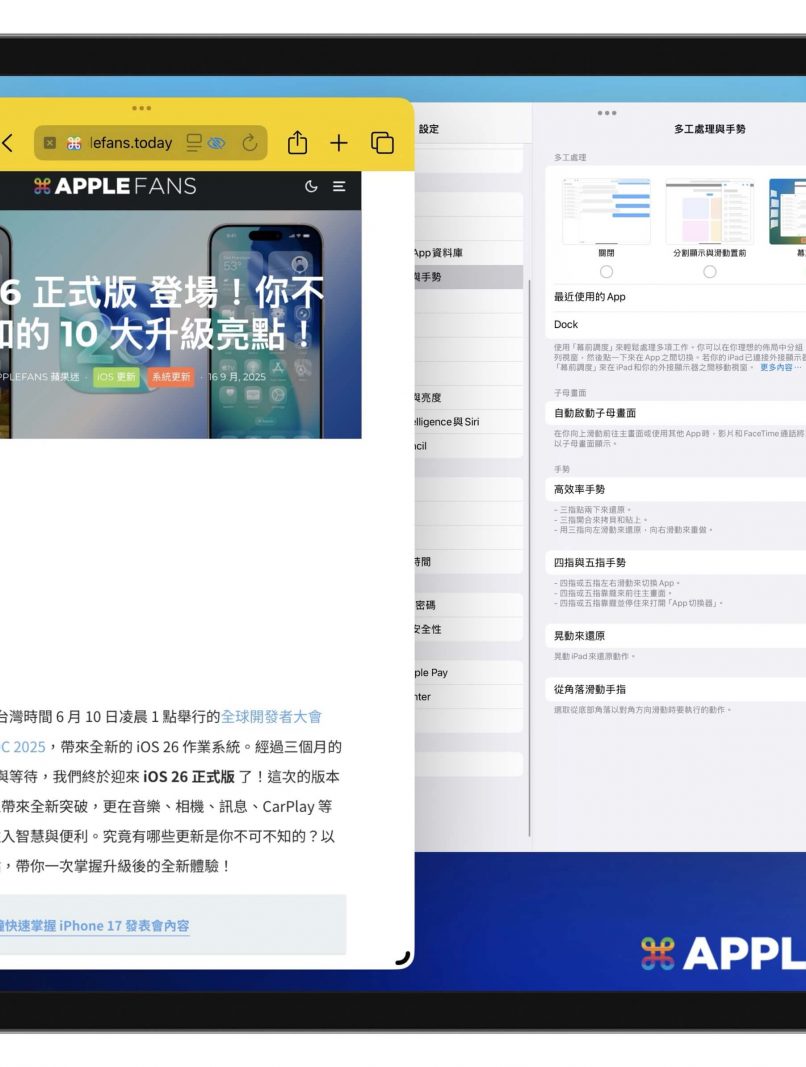
Task: Toggle dark mode moon icon on website
Action: point(311,186)
